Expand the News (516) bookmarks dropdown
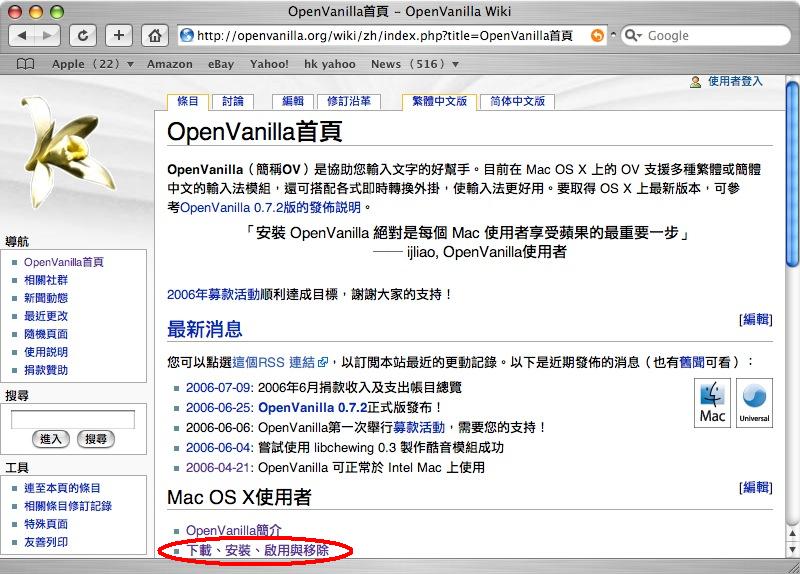The height and width of the screenshot is (574, 800). pos(415,64)
